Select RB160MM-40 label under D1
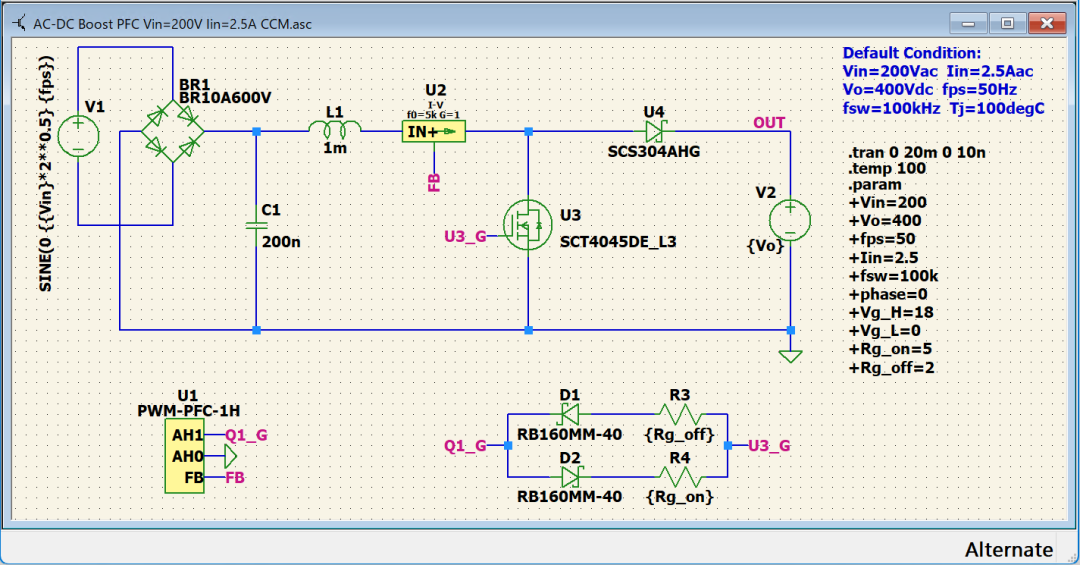Screen dimensions: 1080x565 coord(570,435)
